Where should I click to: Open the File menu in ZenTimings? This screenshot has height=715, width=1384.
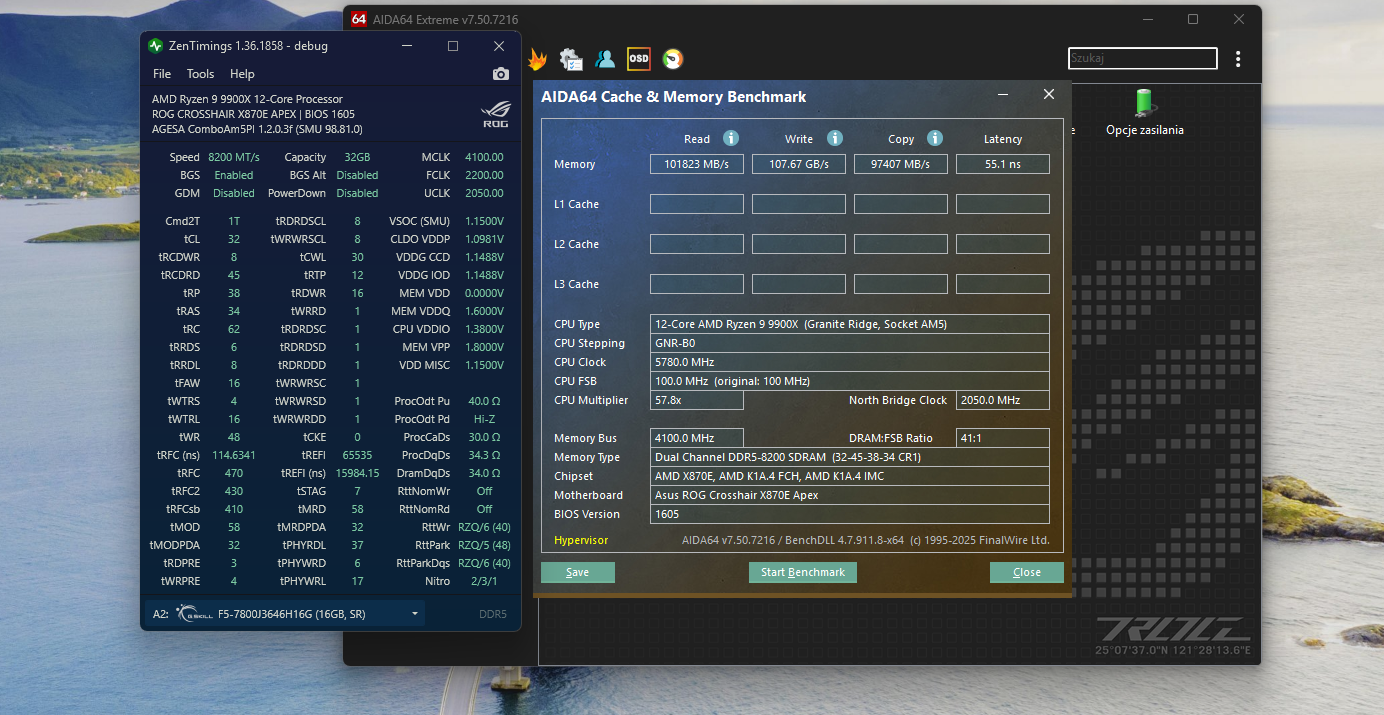[x=162, y=74]
